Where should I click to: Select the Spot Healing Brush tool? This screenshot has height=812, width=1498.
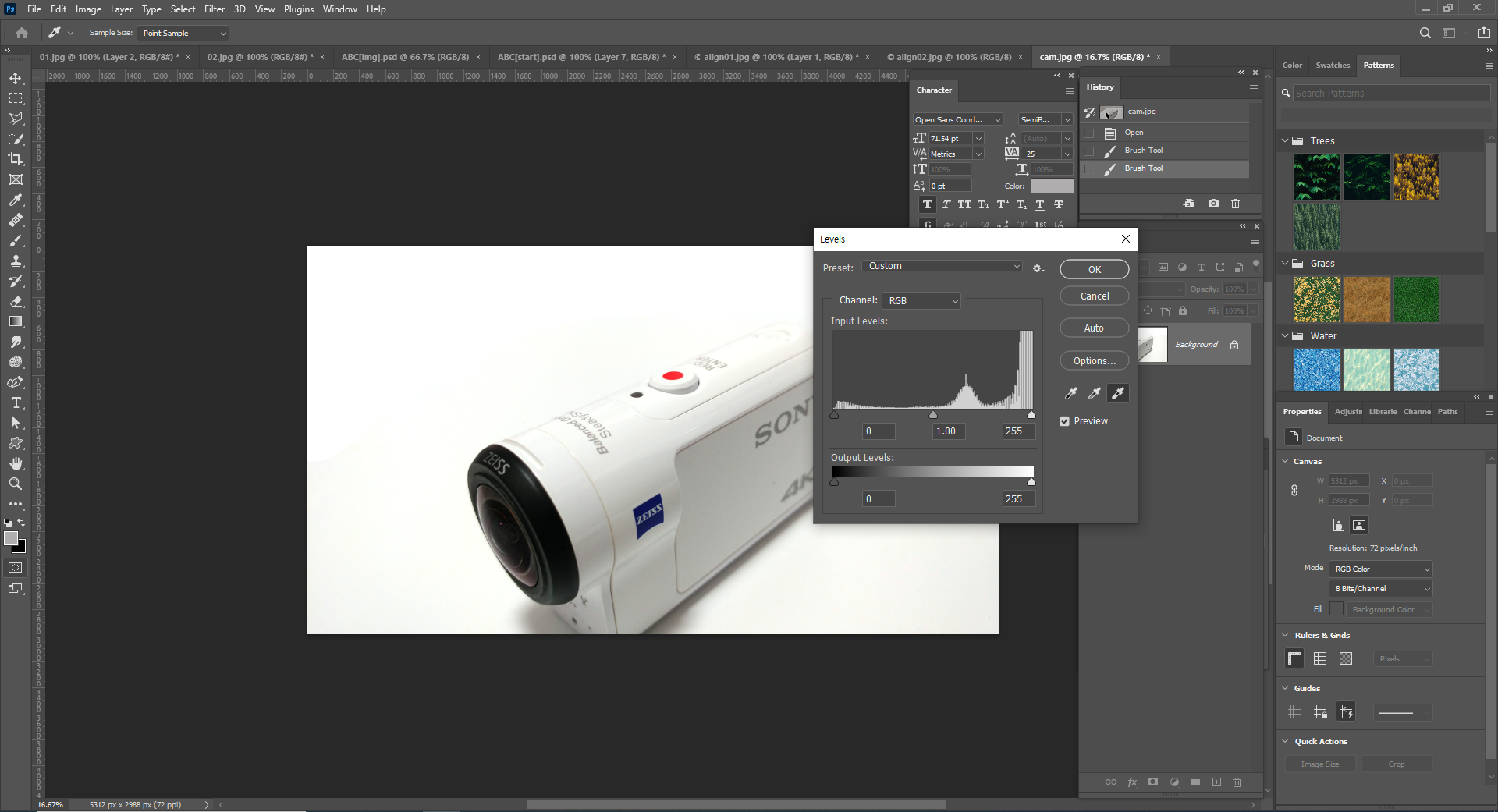pos(16,220)
